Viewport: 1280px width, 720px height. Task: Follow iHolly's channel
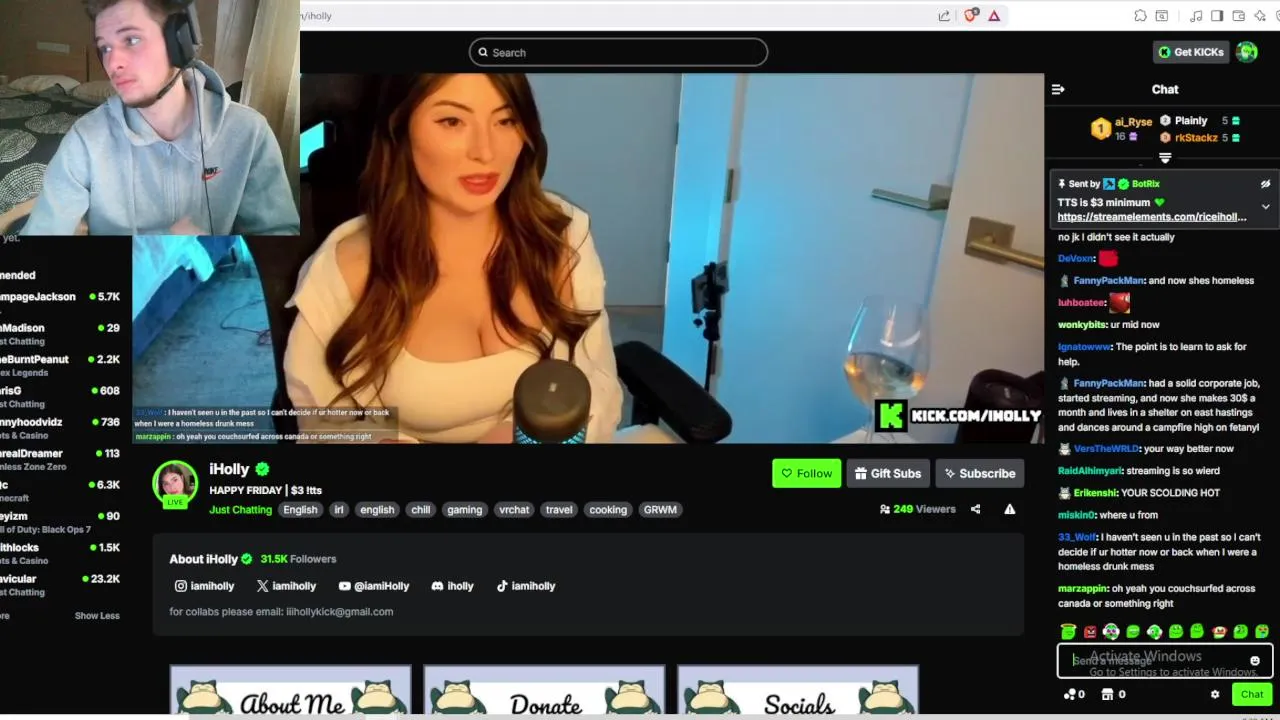806,473
